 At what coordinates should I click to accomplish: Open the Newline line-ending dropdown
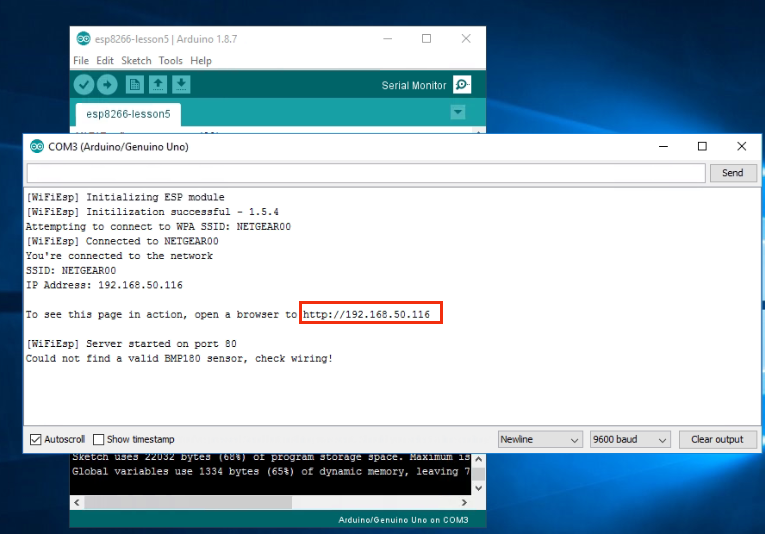coord(540,439)
